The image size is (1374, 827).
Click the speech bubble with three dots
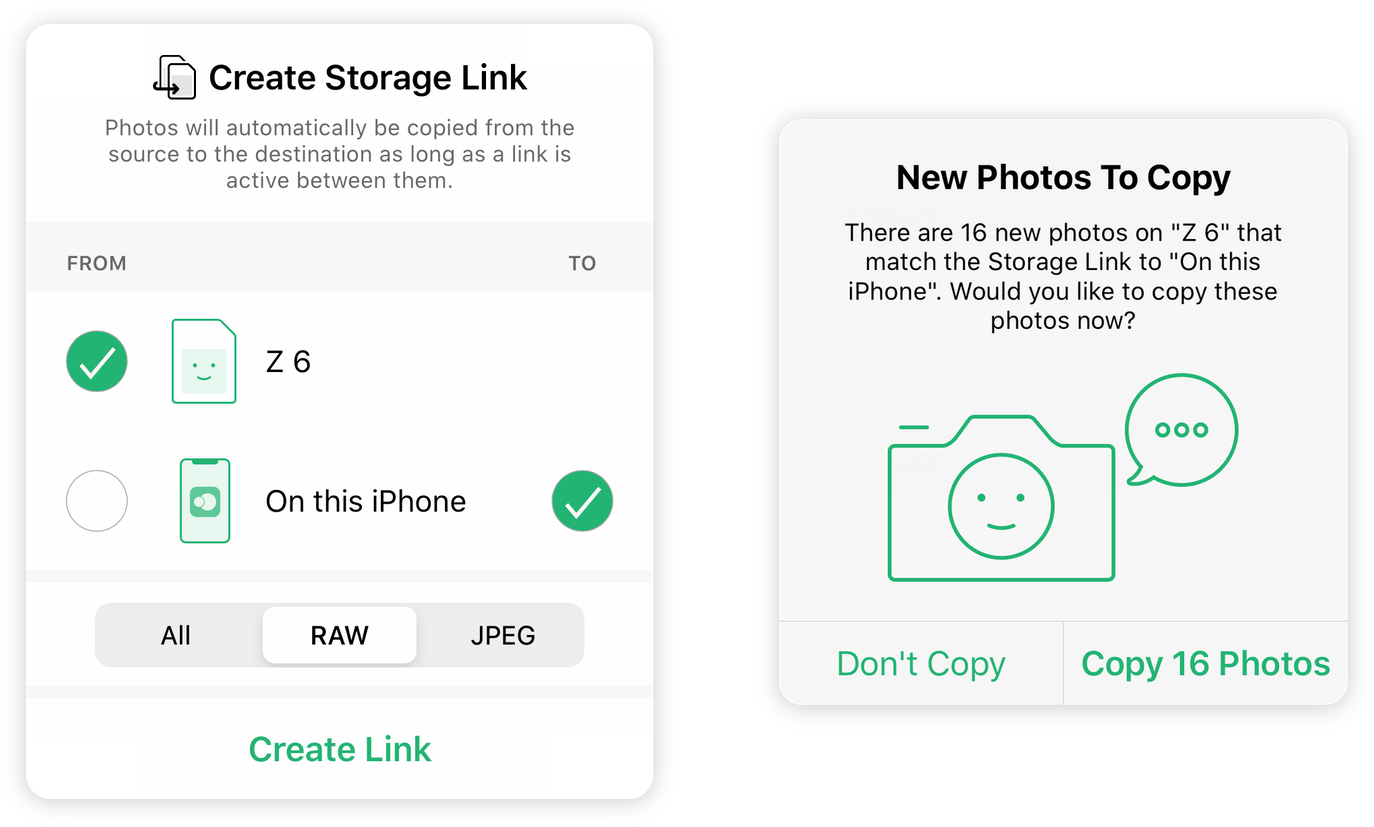(x=1181, y=430)
